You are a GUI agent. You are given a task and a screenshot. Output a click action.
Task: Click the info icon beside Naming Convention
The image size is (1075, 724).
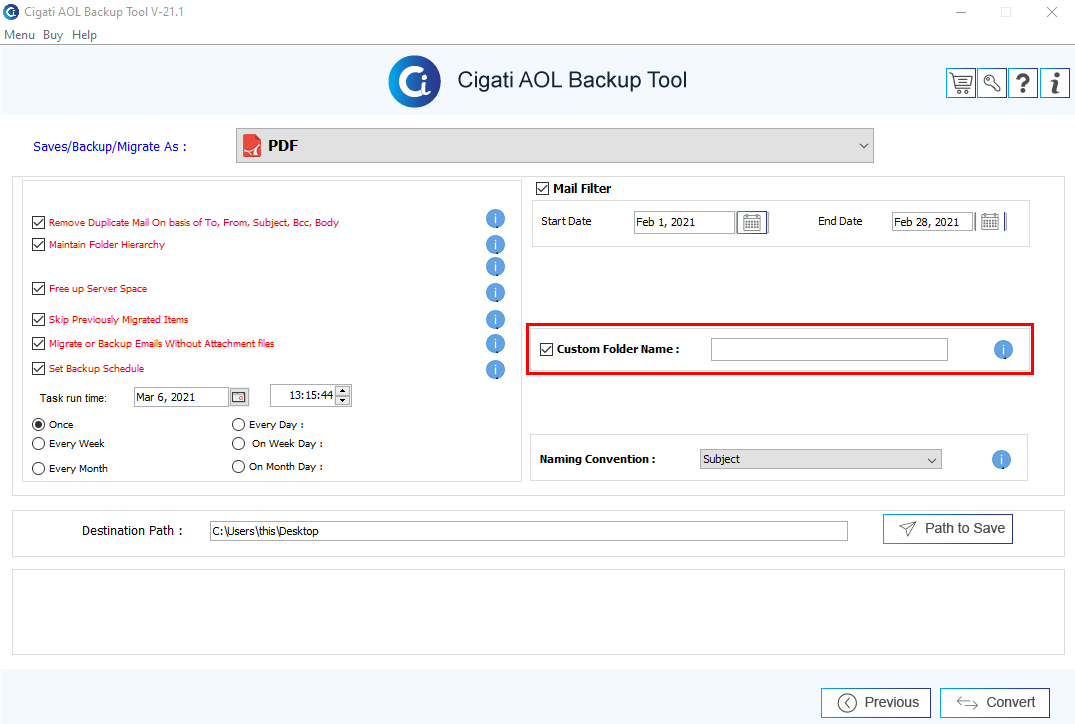coord(1001,459)
